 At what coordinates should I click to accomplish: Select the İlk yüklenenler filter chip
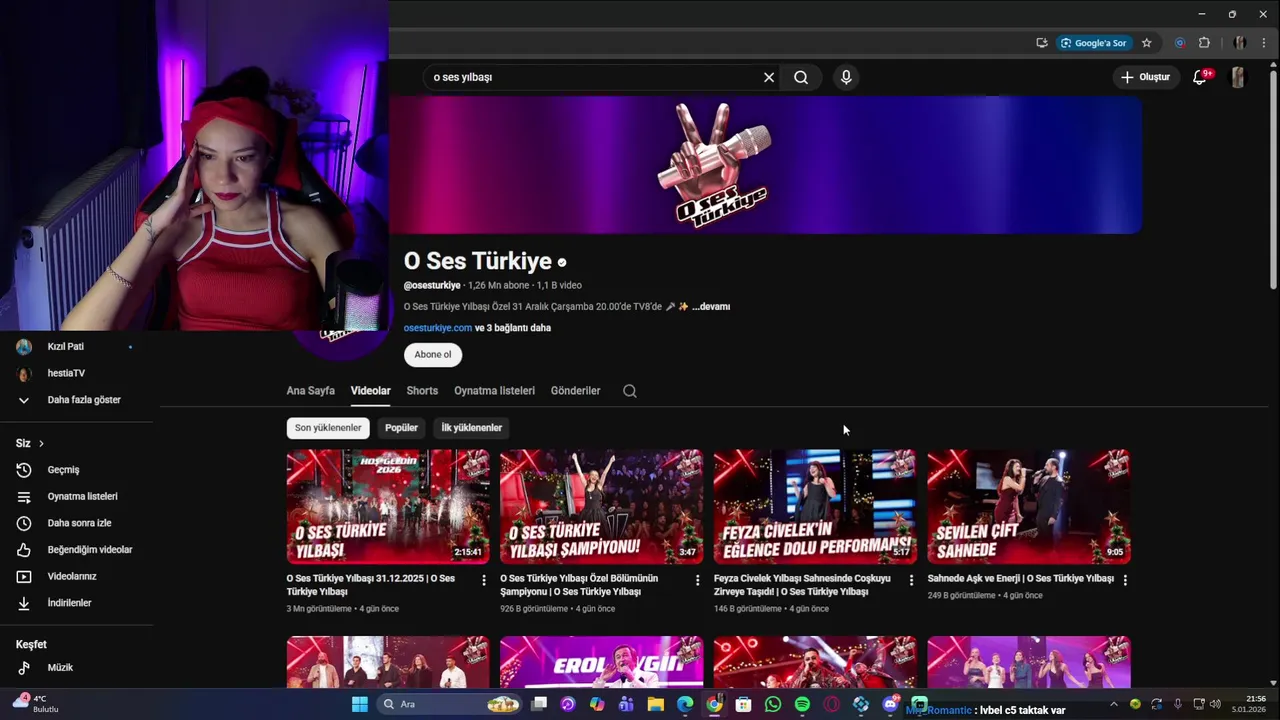(472, 428)
